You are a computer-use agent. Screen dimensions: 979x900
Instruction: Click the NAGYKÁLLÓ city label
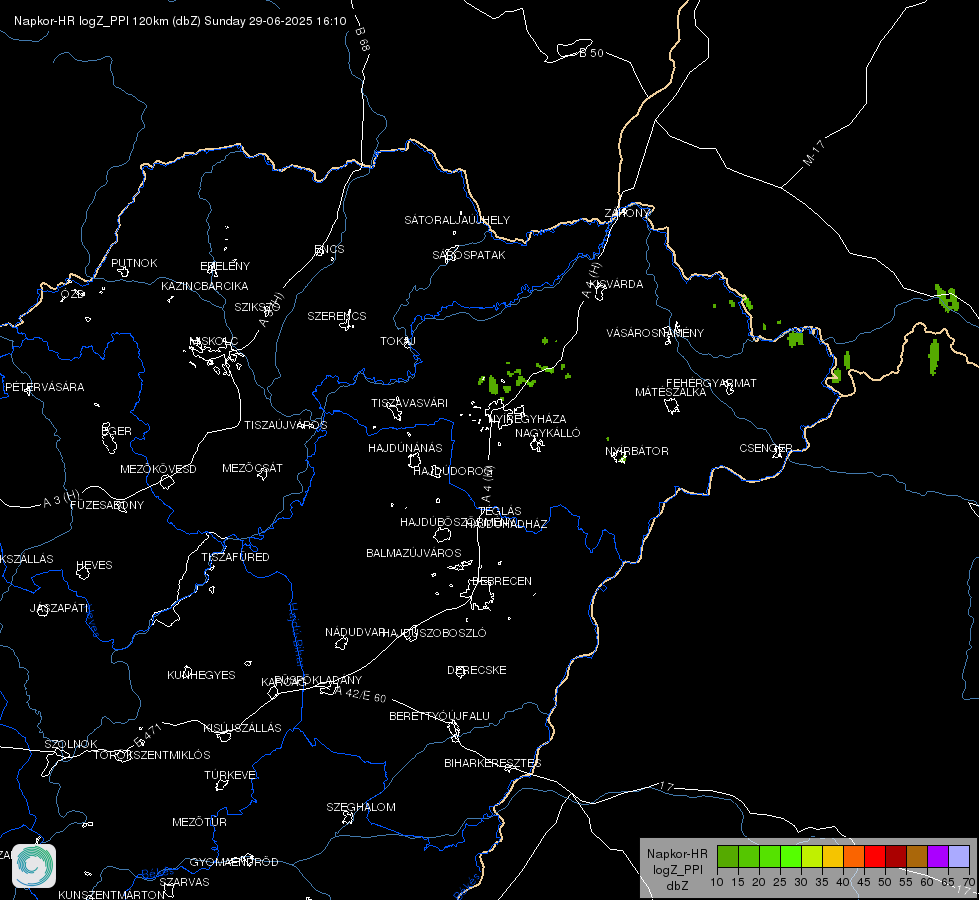(548, 433)
